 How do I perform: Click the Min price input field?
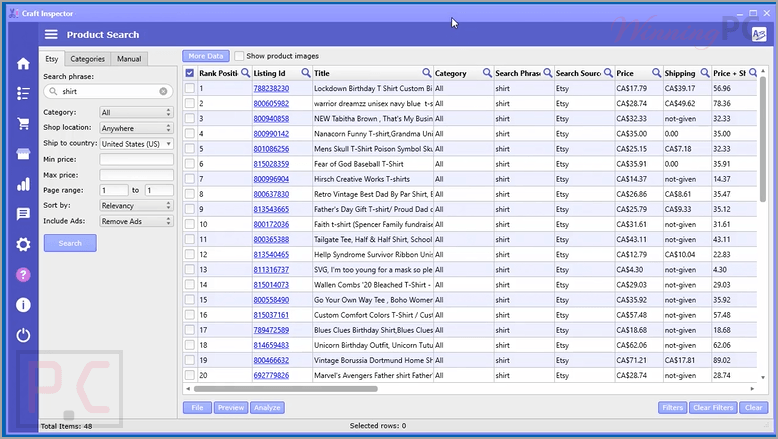coord(136,159)
